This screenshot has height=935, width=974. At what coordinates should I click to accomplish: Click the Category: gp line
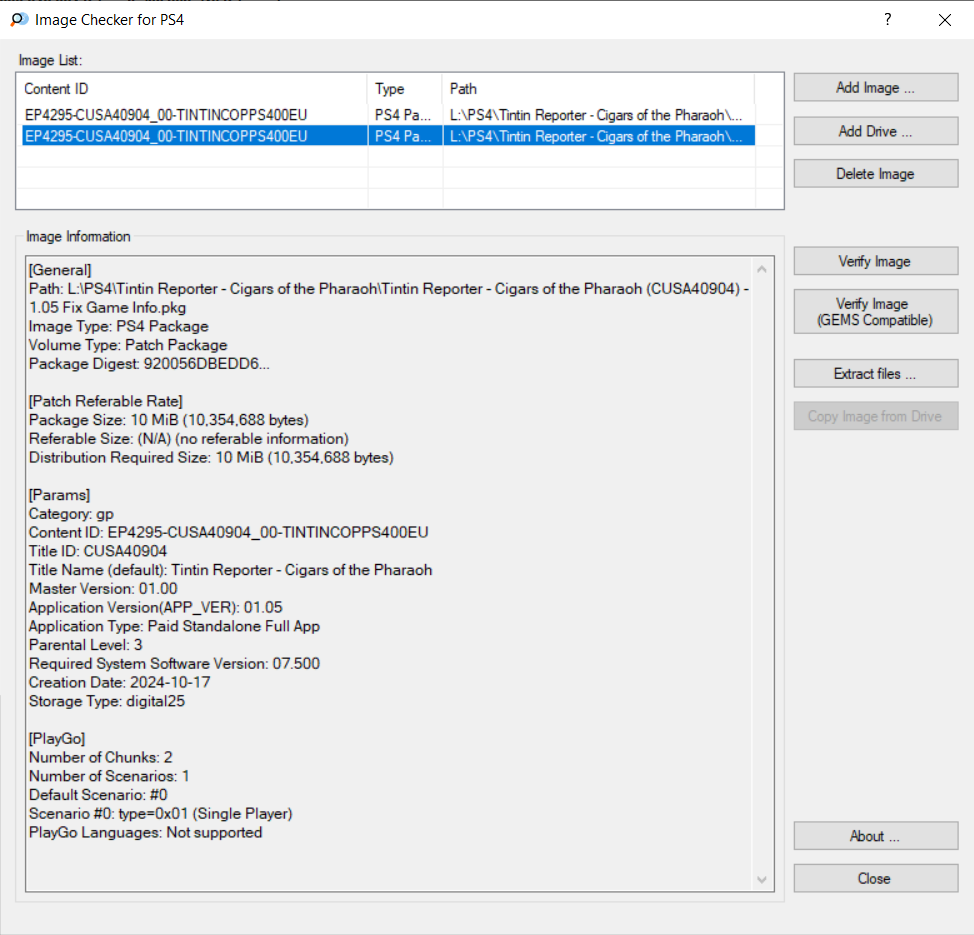pos(71,514)
